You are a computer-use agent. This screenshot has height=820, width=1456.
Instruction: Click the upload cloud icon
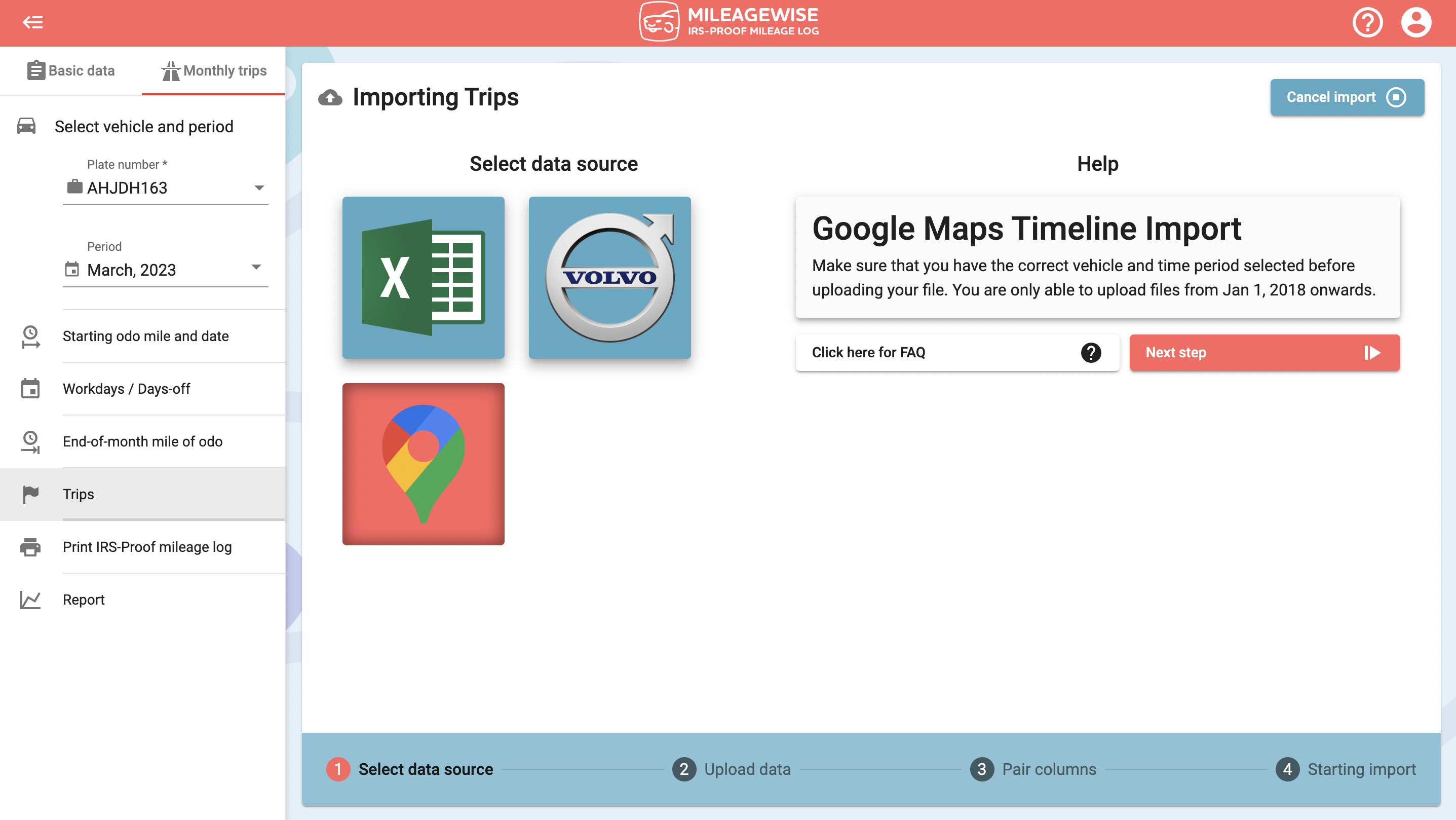pyautogui.click(x=331, y=96)
